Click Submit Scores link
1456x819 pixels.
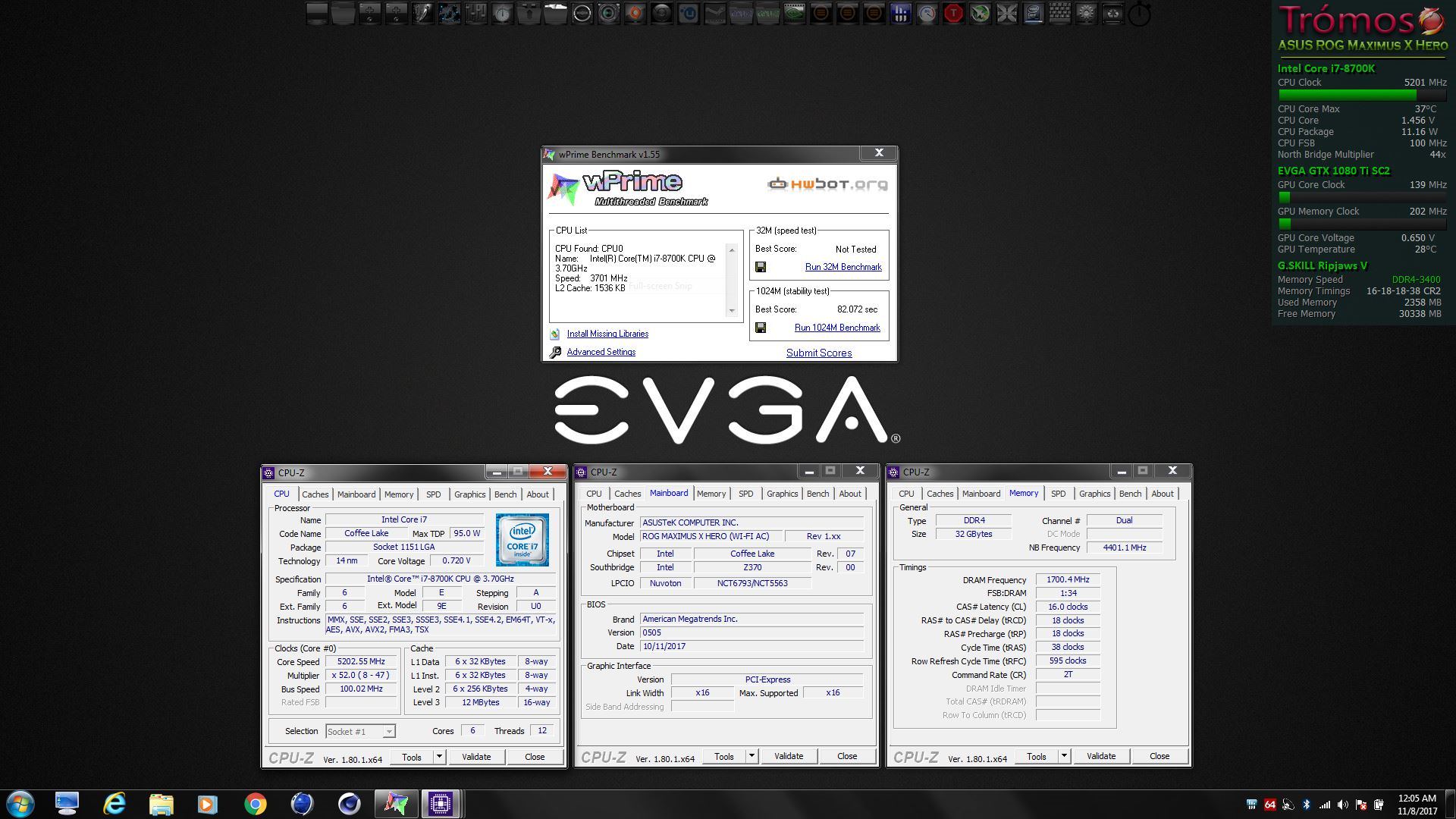coord(819,353)
